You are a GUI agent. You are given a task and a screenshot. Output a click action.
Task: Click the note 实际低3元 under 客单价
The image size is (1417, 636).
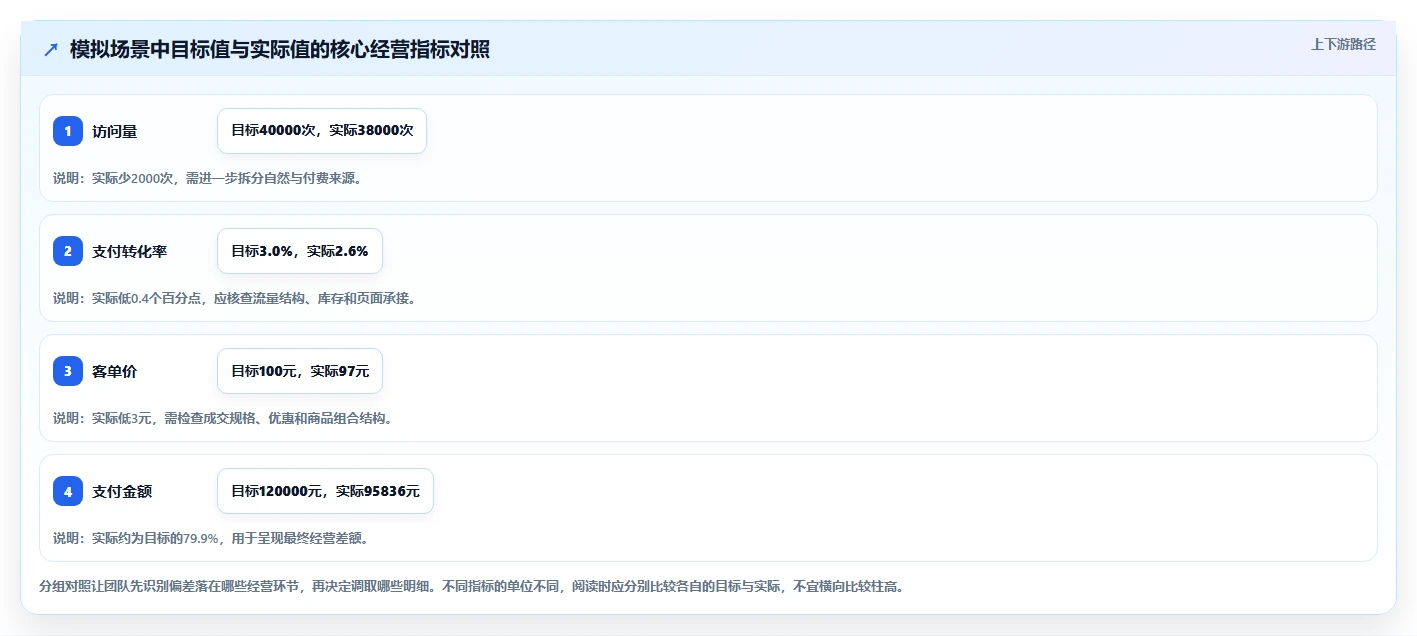(x=222, y=418)
